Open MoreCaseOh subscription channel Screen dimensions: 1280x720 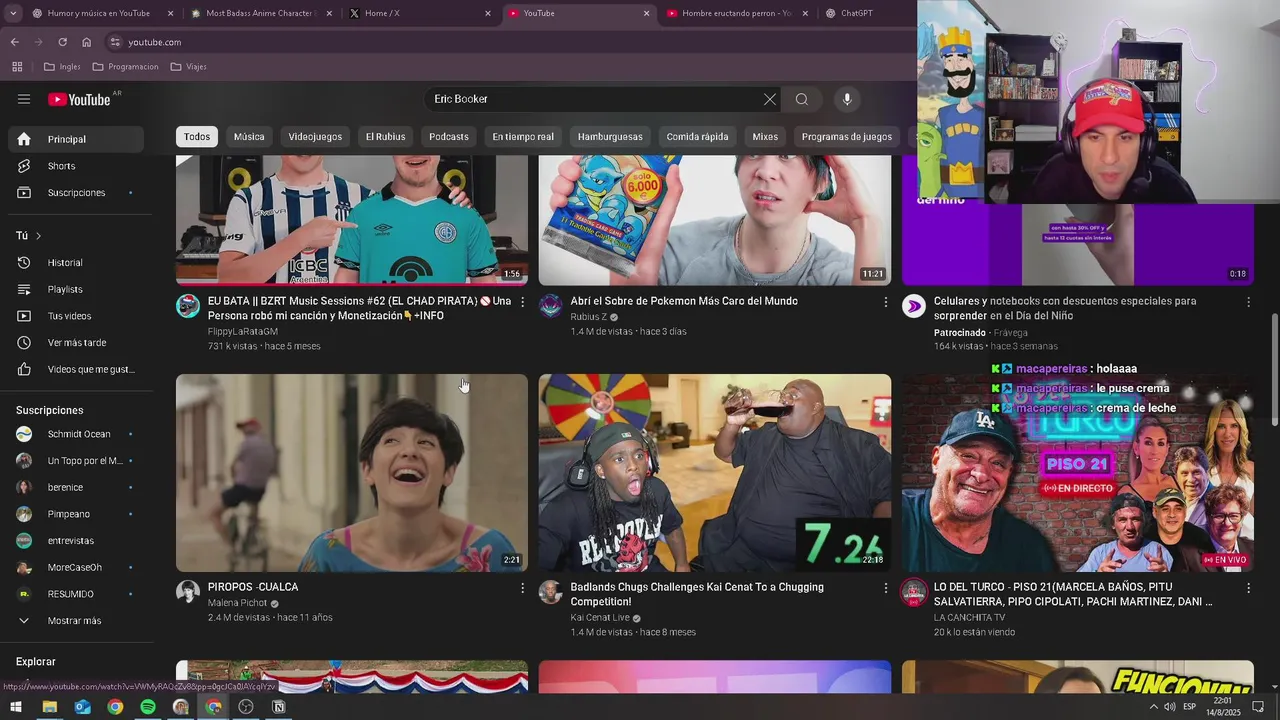(76, 568)
